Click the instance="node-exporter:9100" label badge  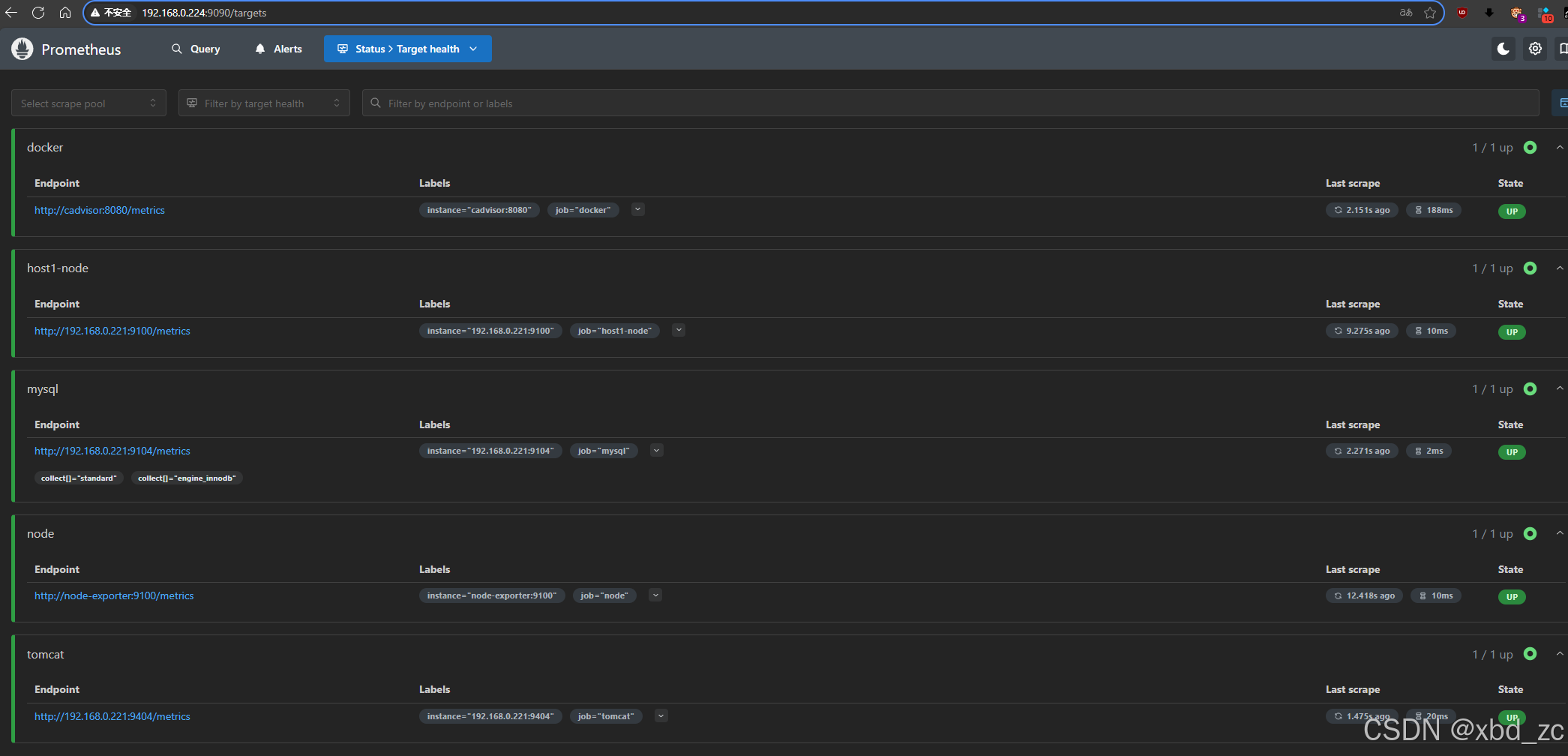[492, 595]
